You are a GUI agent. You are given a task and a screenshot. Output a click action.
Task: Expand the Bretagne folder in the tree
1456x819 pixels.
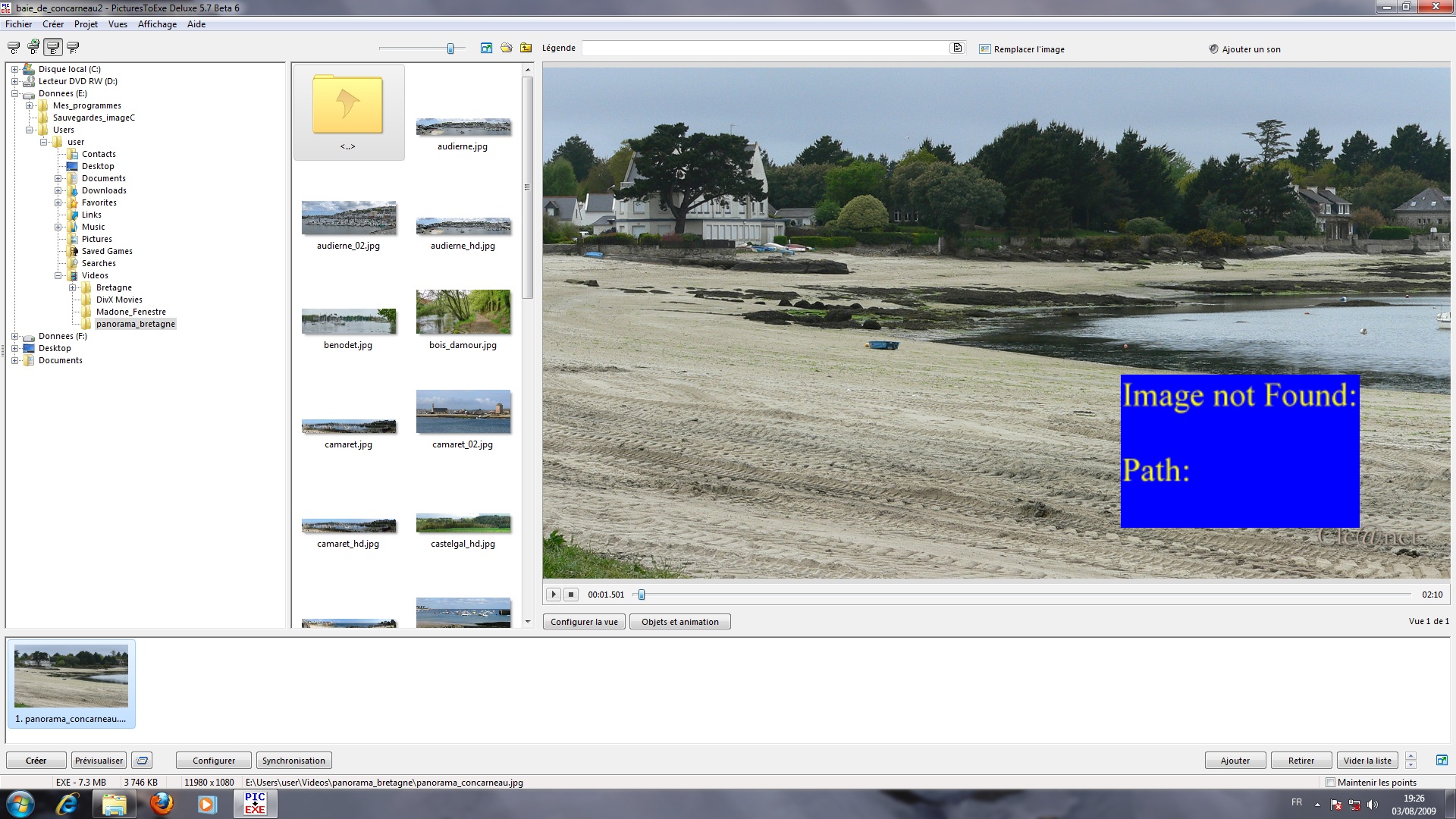click(73, 287)
